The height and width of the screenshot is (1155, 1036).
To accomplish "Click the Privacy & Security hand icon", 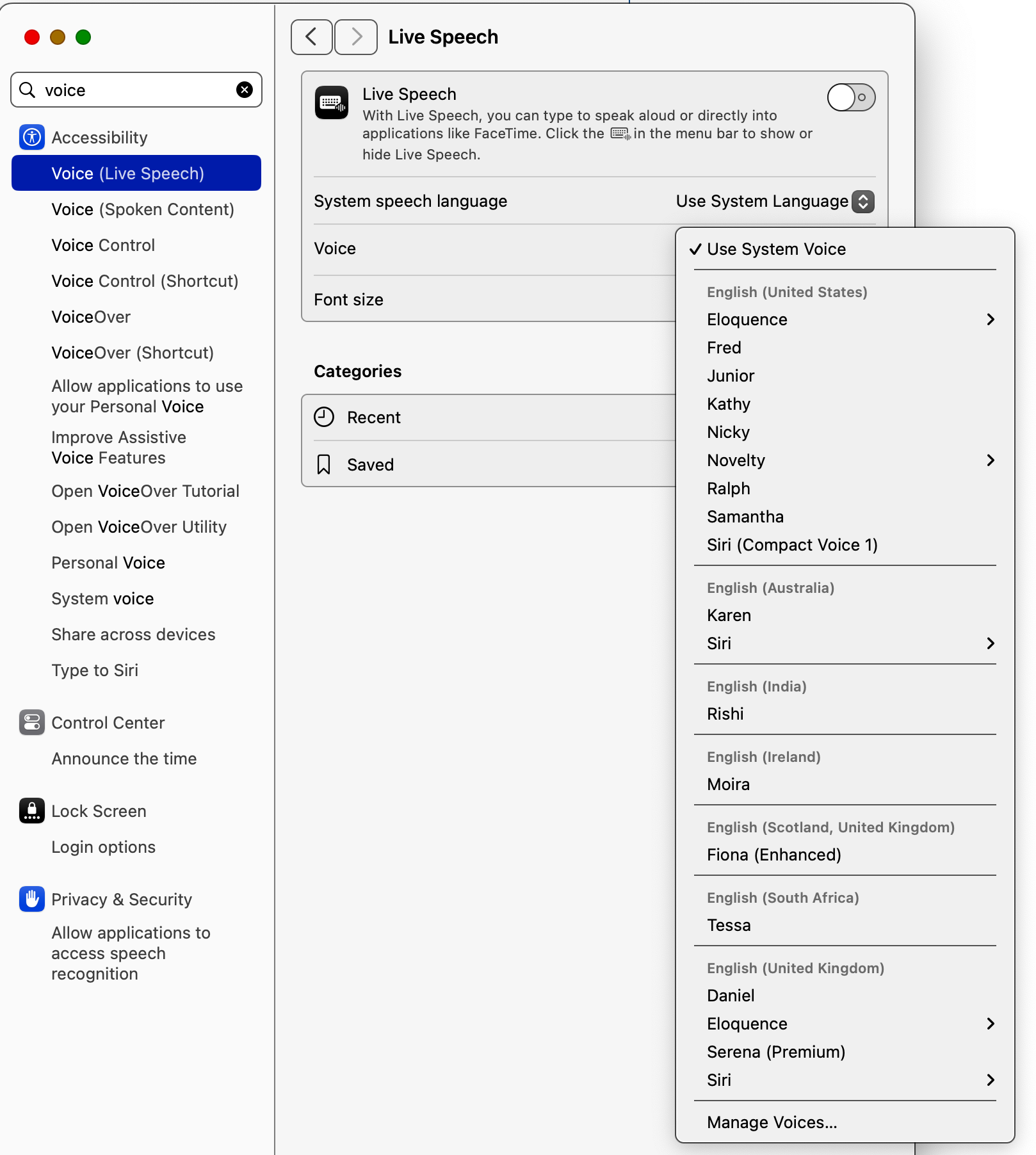I will click(31, 899).
